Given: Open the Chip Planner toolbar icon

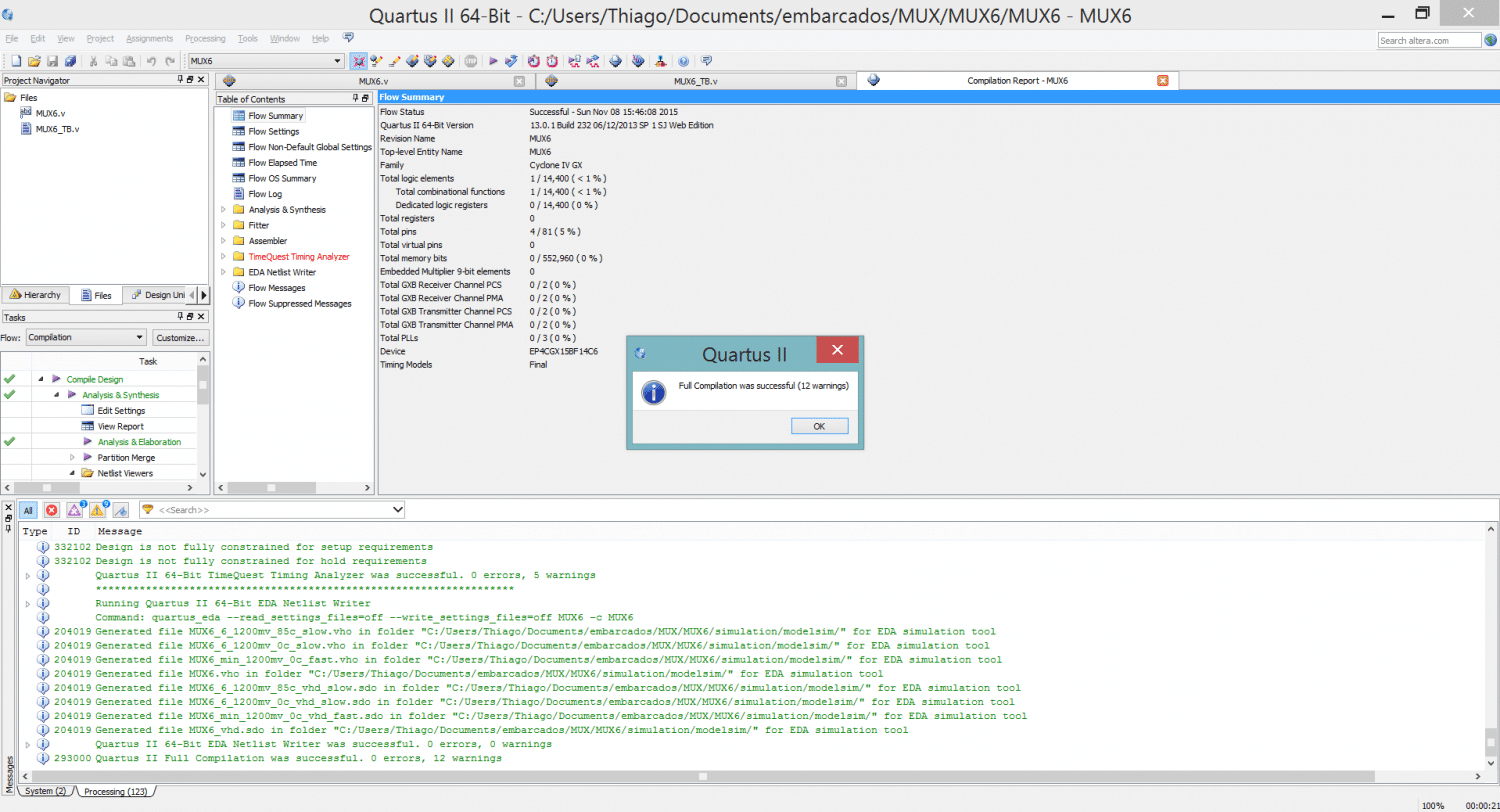Looking at the screenshot, I should click(448, 61).
